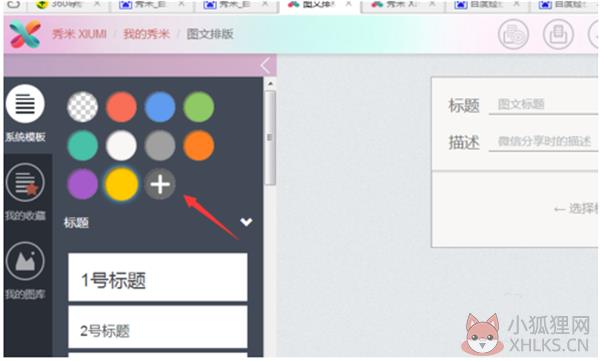The height and width of the screenshot is (361, 600).
Task: Switch to the third 秀米 browser tab
Action: coord(236,5)
